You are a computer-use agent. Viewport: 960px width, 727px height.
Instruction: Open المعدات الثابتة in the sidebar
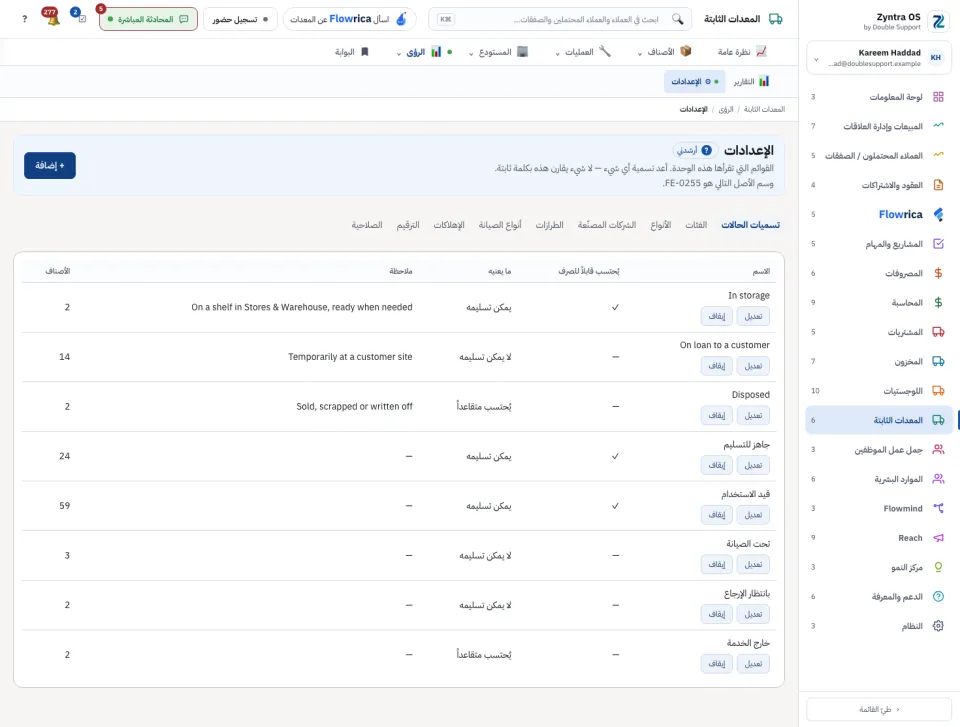pos(879,420)
